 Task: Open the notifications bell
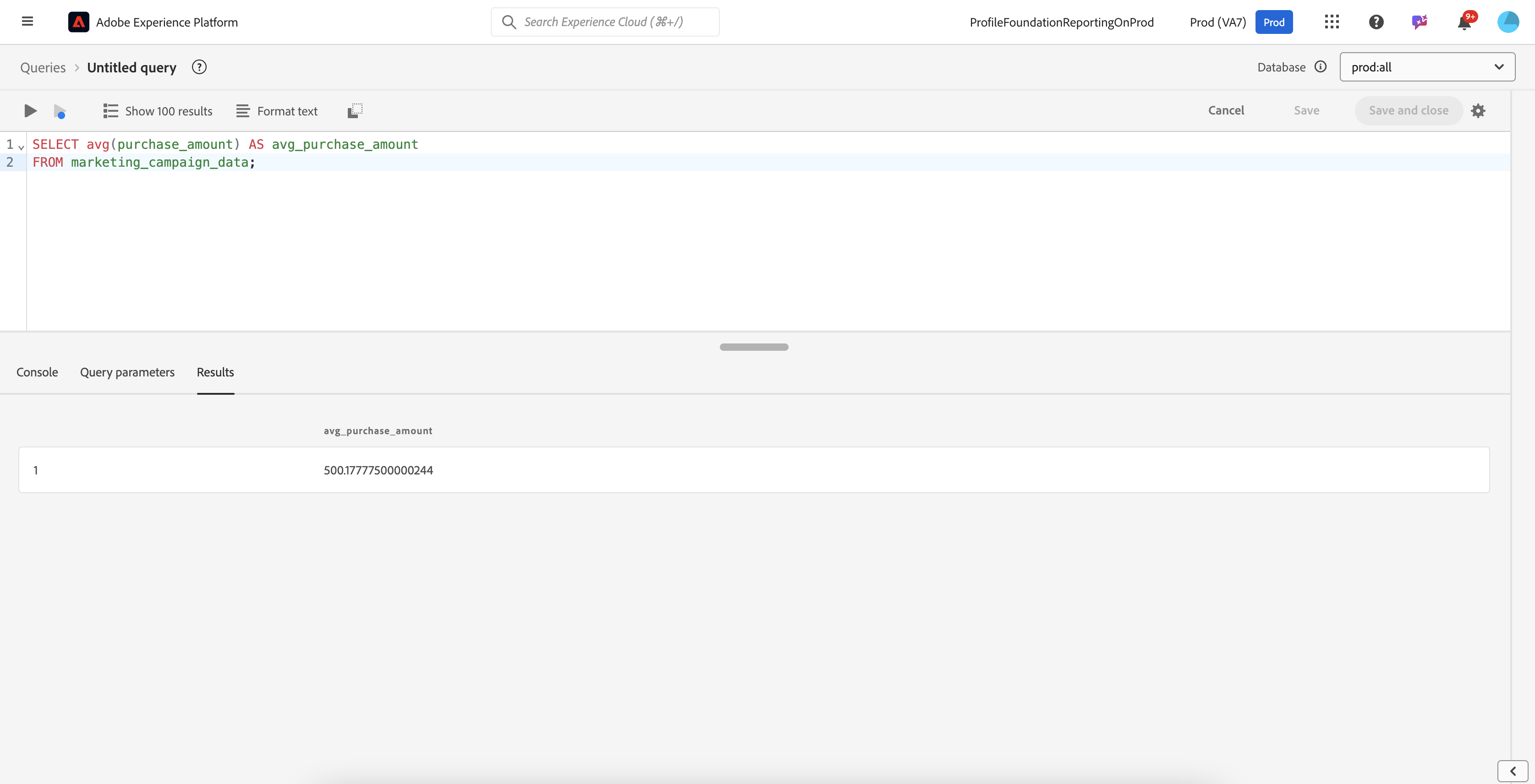point(1464,22)
